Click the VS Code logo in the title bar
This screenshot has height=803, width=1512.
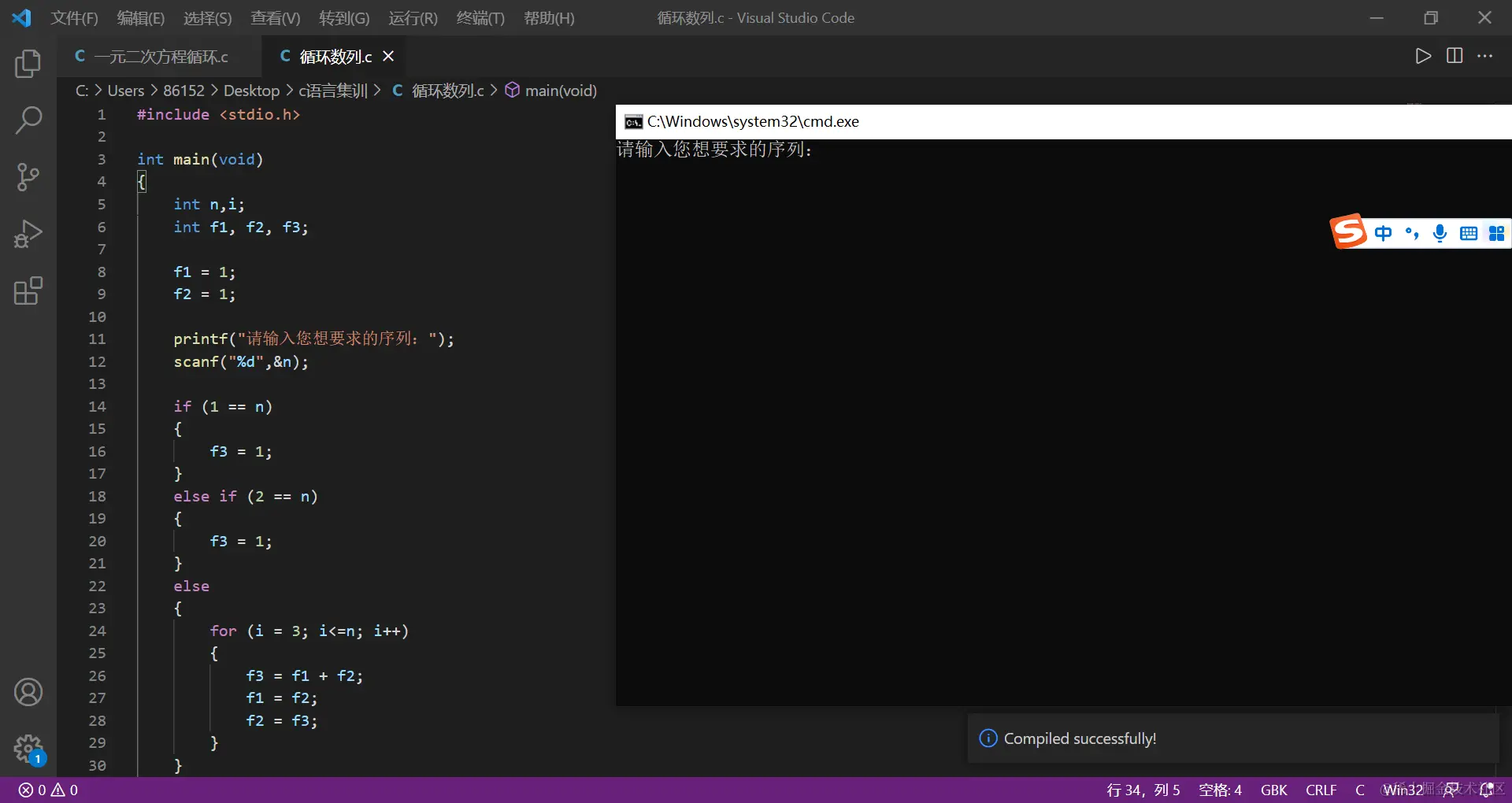click(x=21, y=17)
